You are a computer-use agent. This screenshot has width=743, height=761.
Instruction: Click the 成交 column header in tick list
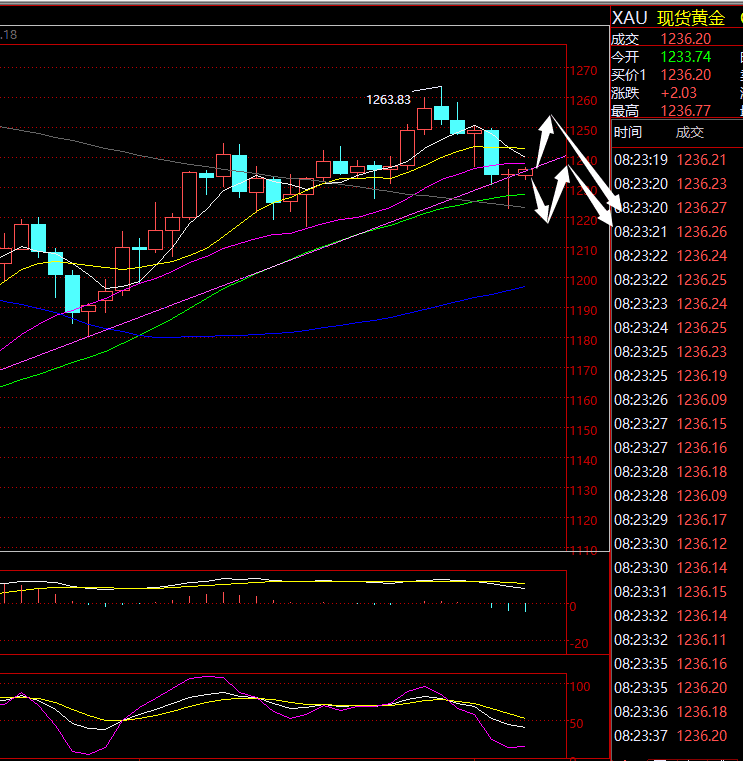(x=690, y=133)
